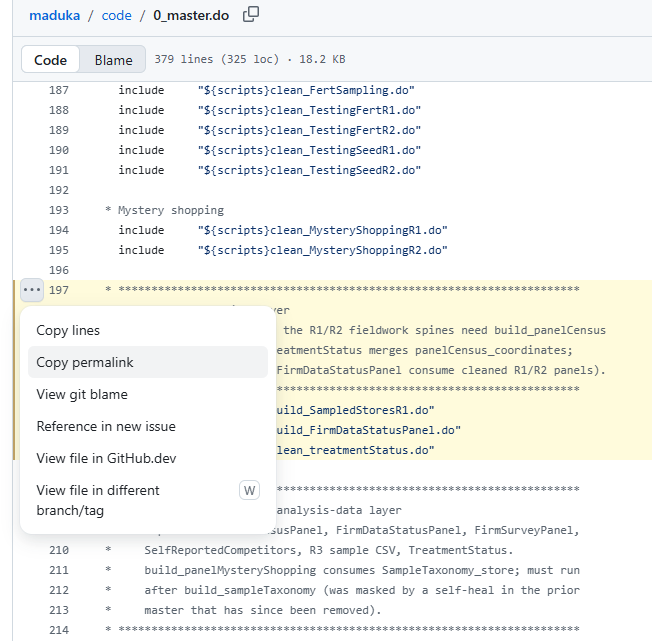This screenshot has height=641, width=652.
Task: Click the clean_TestingSeedR2.do include string
Action: (309, 170)
